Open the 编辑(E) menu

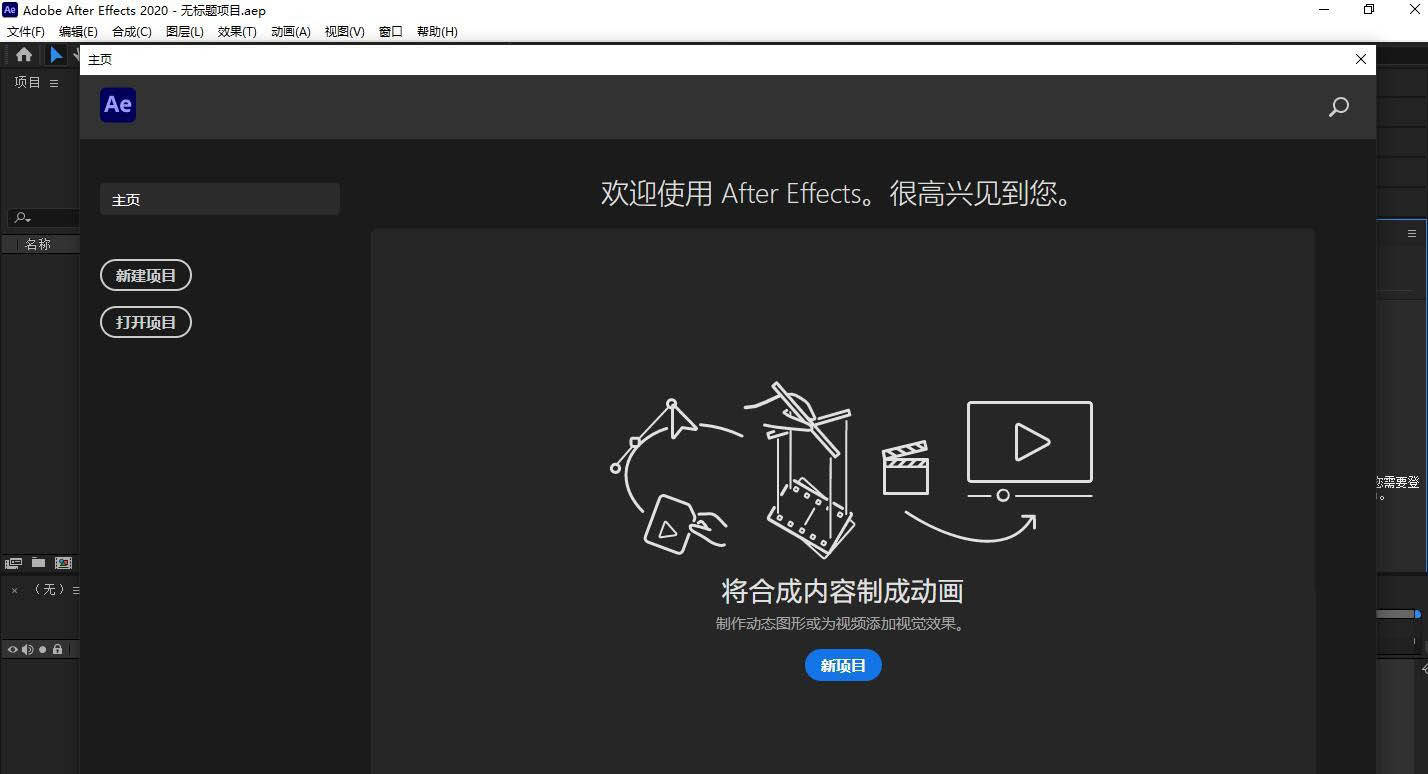point(78,31)
